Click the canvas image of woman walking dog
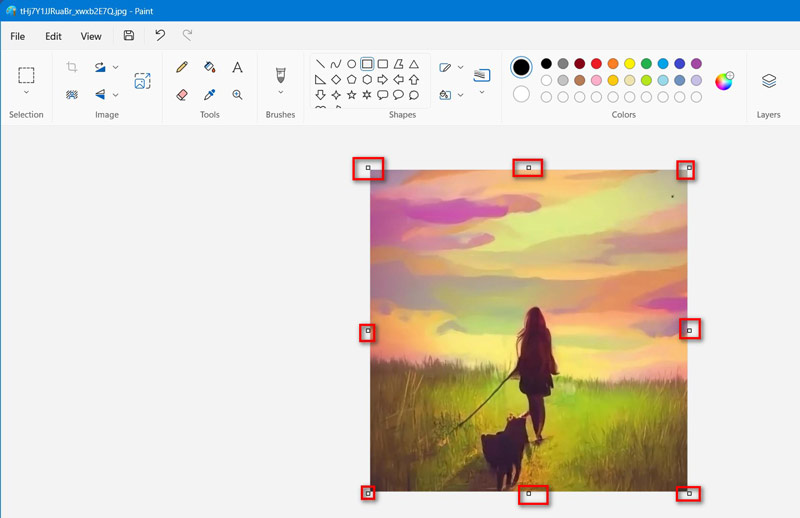This screenshot has height=518, width=800. pos(529,331)
